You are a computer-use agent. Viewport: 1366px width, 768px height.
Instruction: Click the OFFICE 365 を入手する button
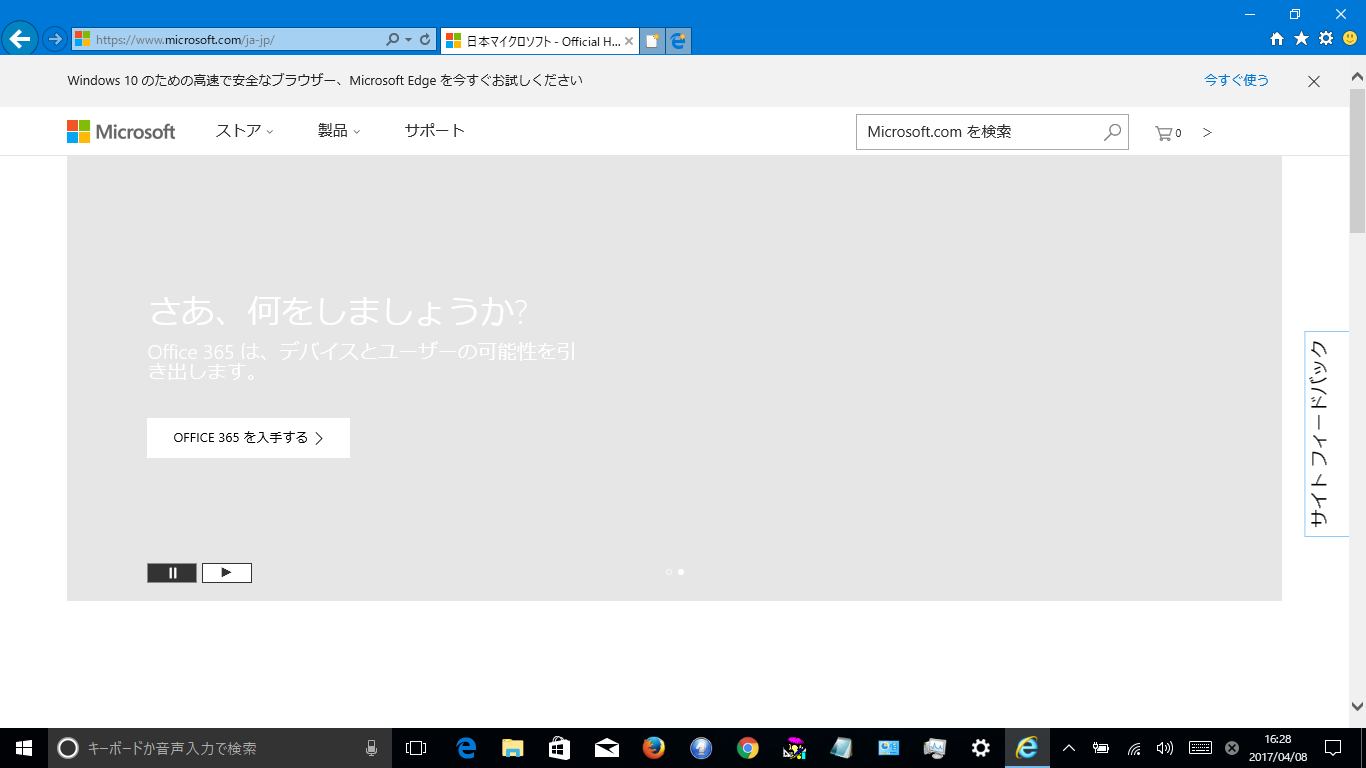(x=248, y=438)
